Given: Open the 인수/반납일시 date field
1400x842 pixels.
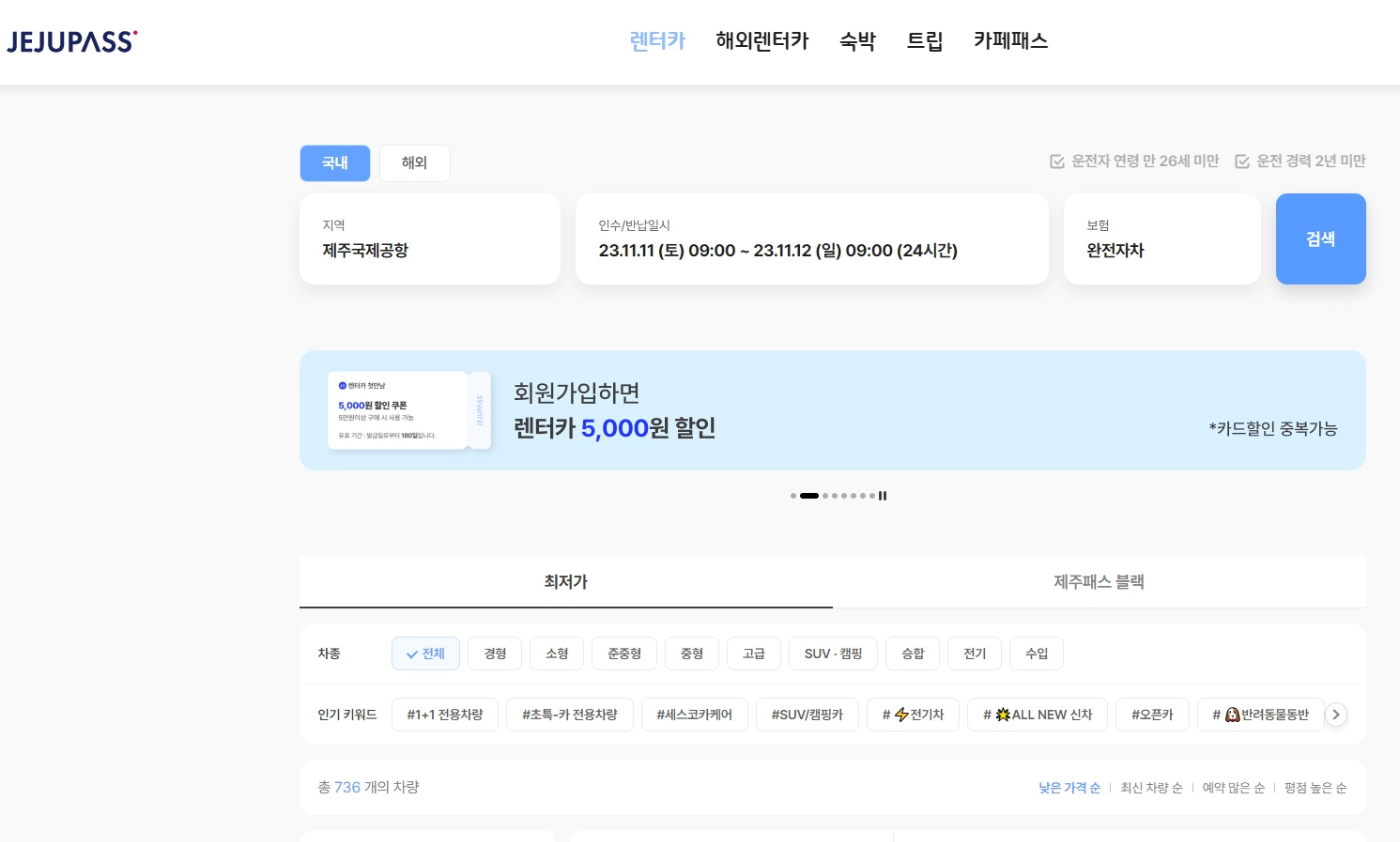Looking at the screenshot, I should [812, 239].
